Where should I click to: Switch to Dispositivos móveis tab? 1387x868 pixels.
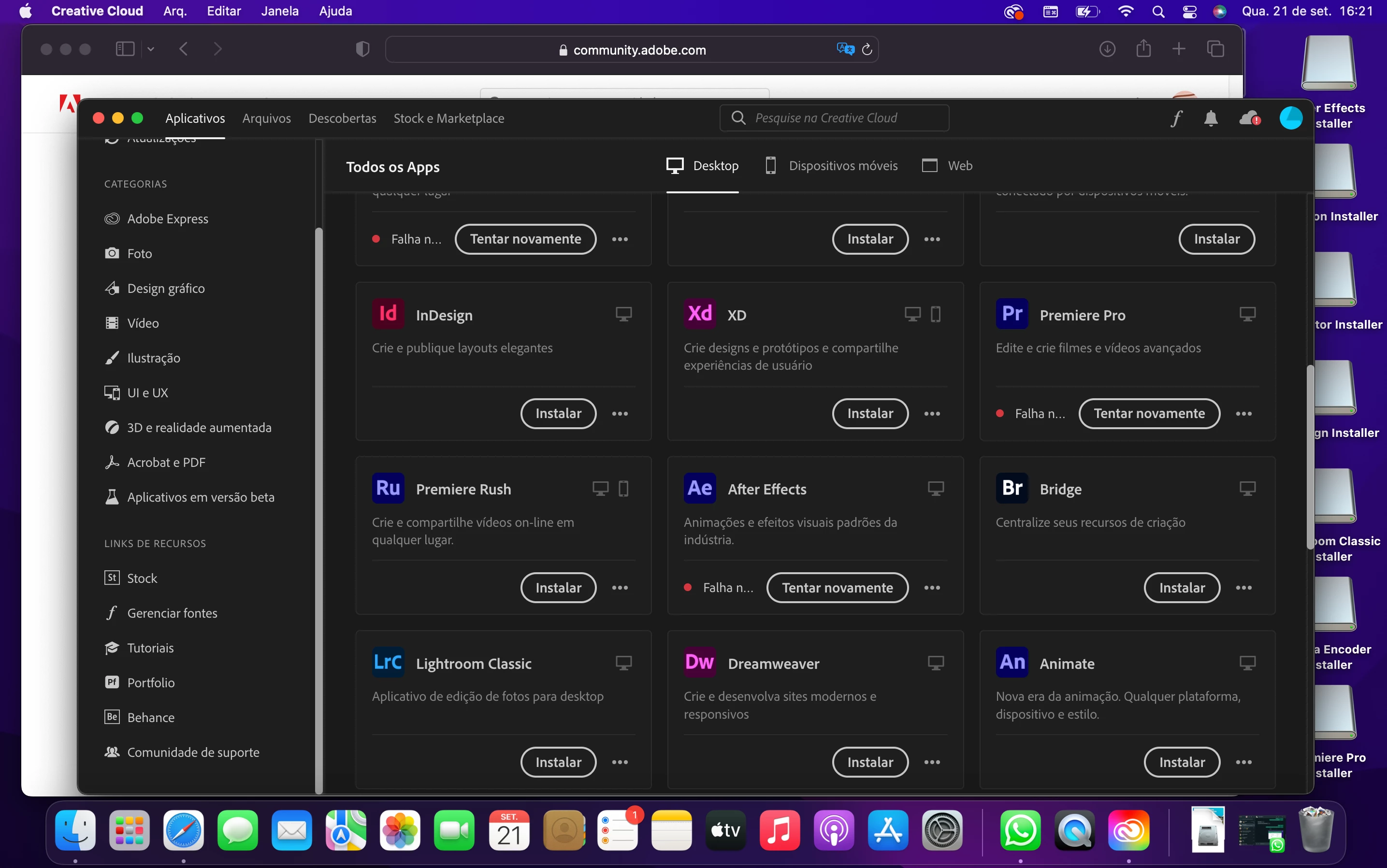[x=832, y=166]
